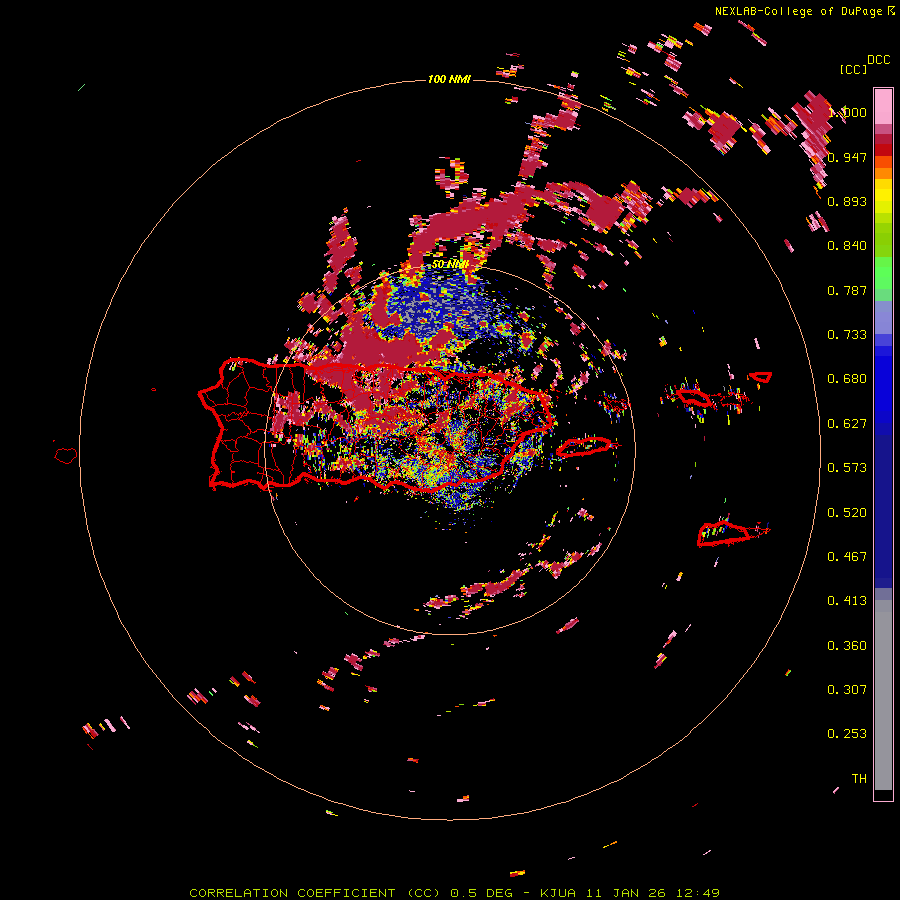This screenshot has height=900, width=900.
Task: Click the 0.413 color scale value
Action: pyautogui.click(x=847, y=600)
